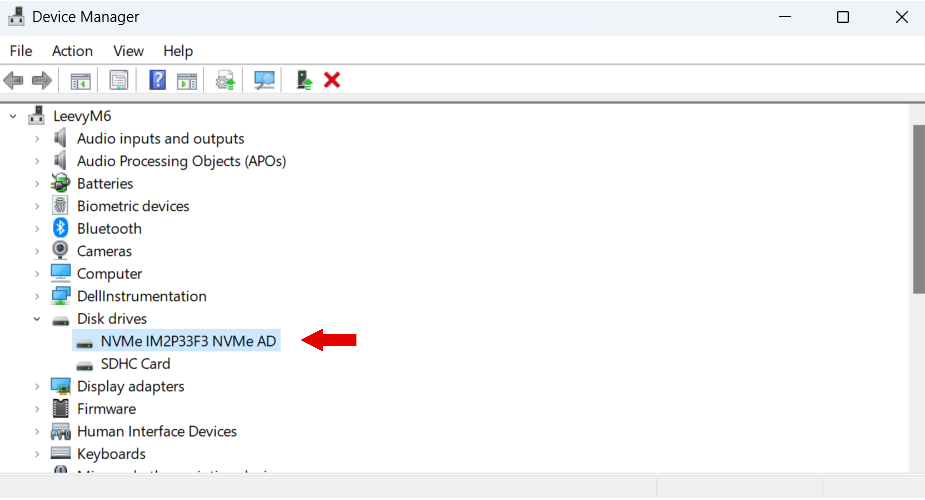Click the Bluetooth logo icon

[60, 228]
